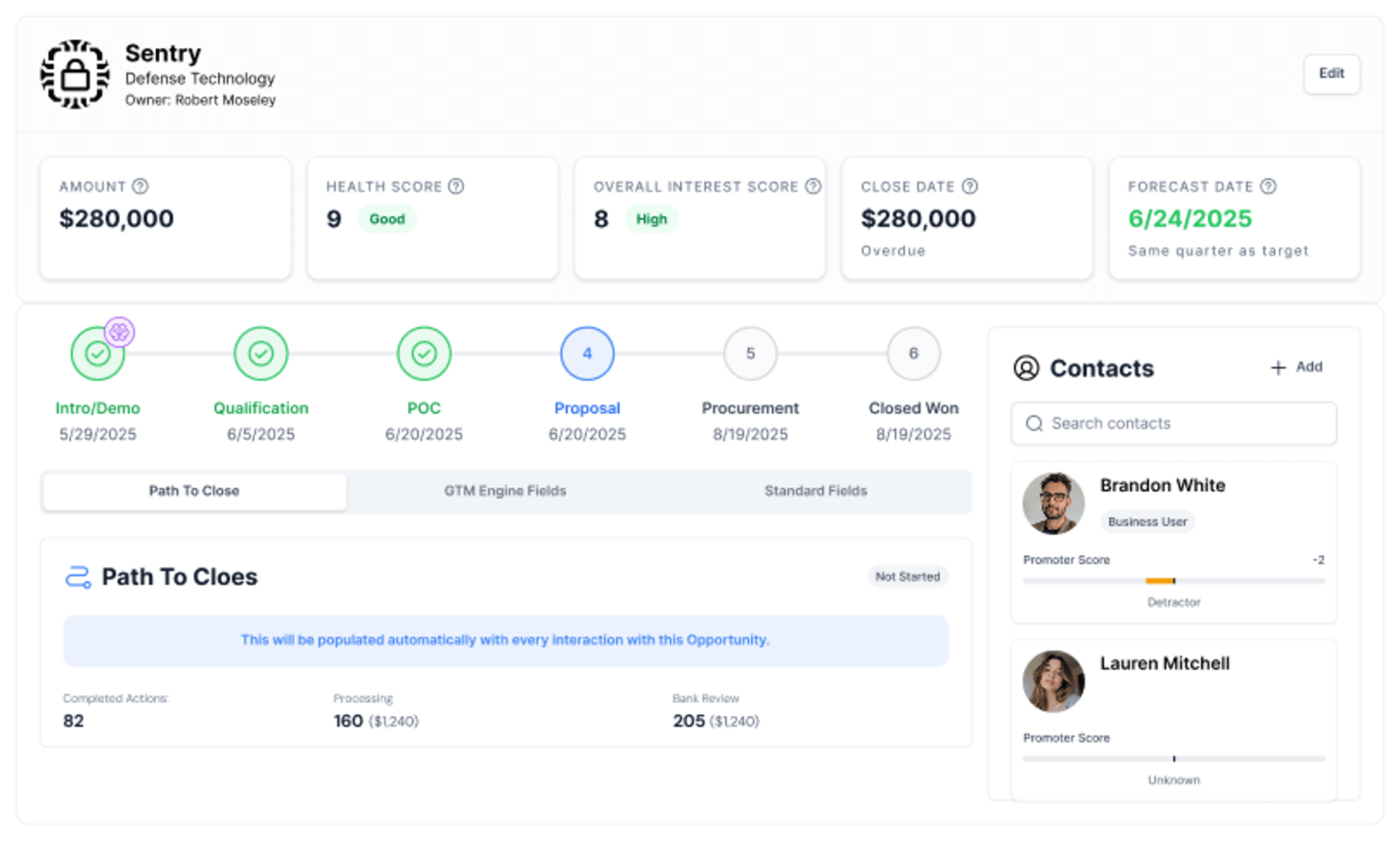
Task: Select the Proposal stage circle
Action: click(587, 353)
